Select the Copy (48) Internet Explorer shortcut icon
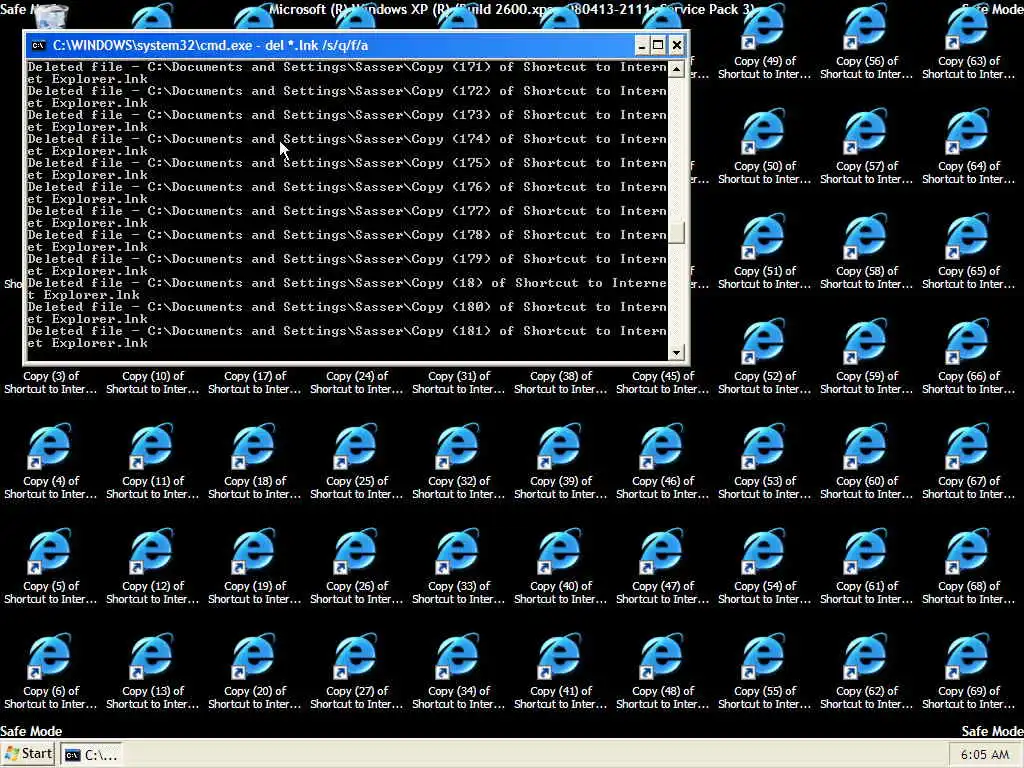This screenshot has height=768, width=1024. pos(662,657)
